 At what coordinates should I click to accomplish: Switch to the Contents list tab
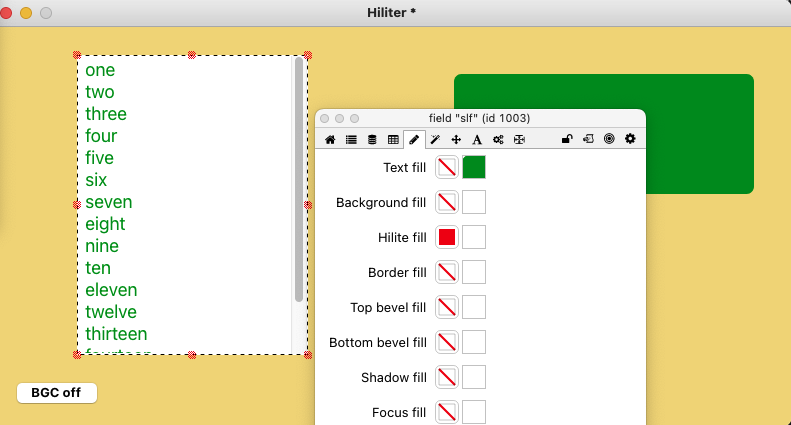click(x=351, y=140)
